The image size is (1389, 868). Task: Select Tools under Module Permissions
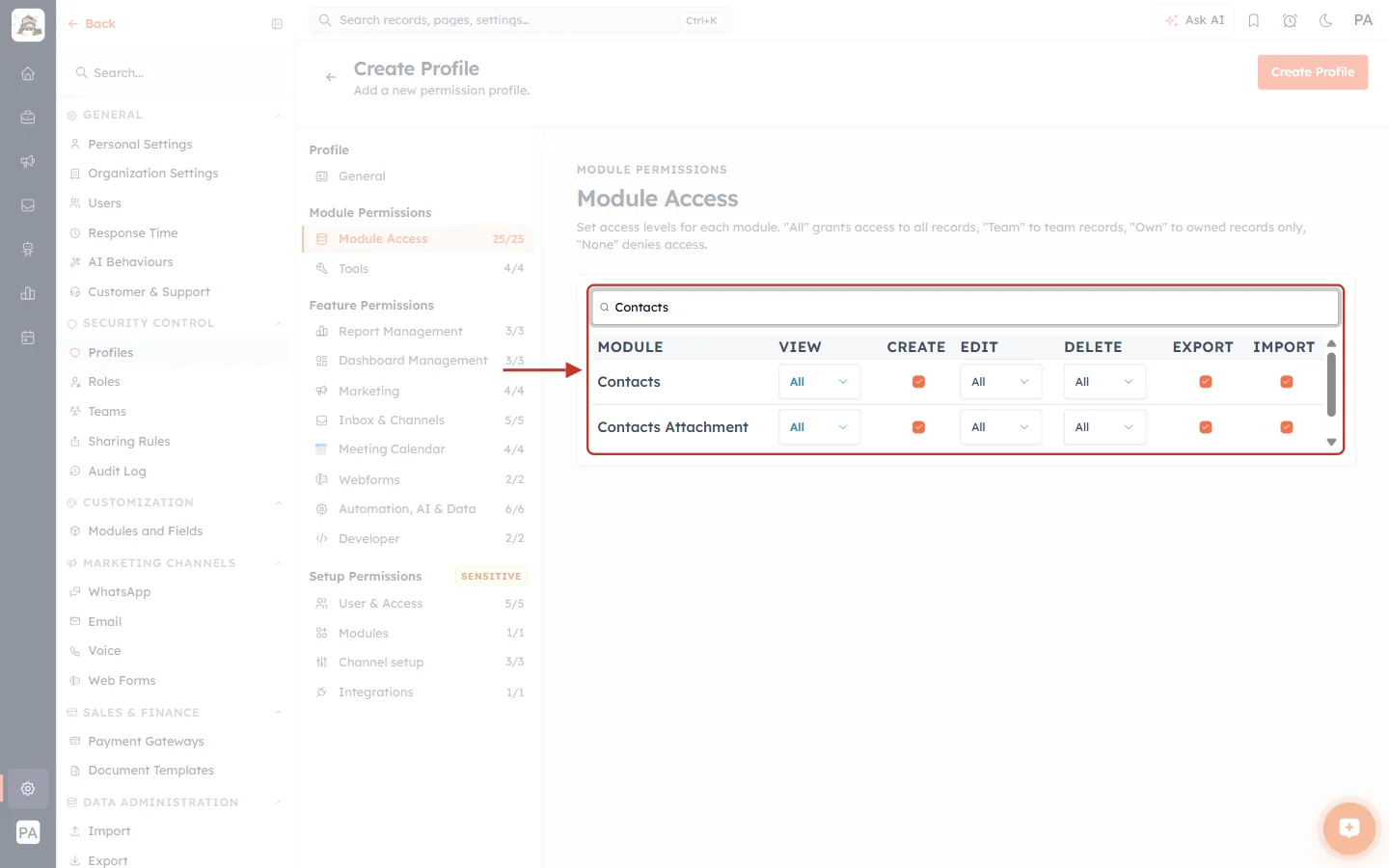pyautogui.click(x=419, y=269)
